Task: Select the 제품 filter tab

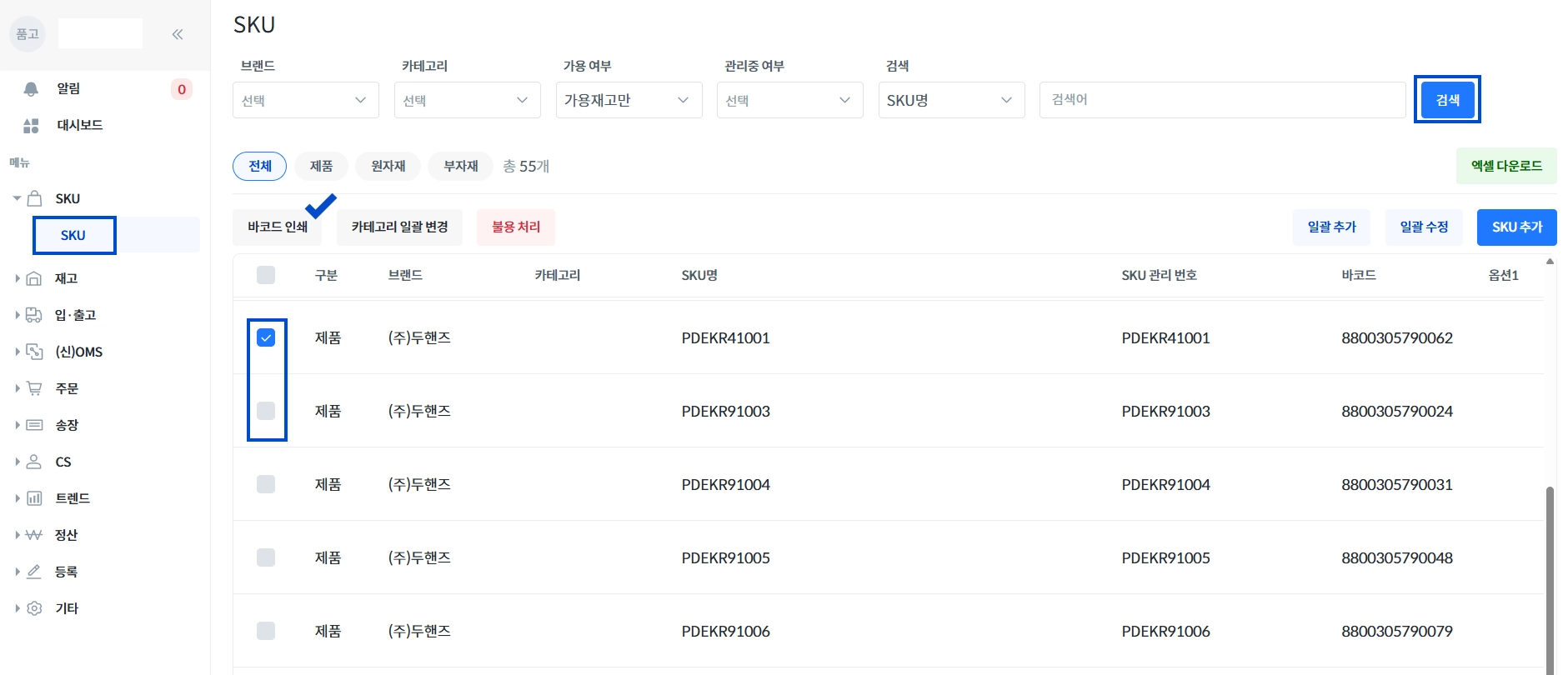Action: (321, 166)
